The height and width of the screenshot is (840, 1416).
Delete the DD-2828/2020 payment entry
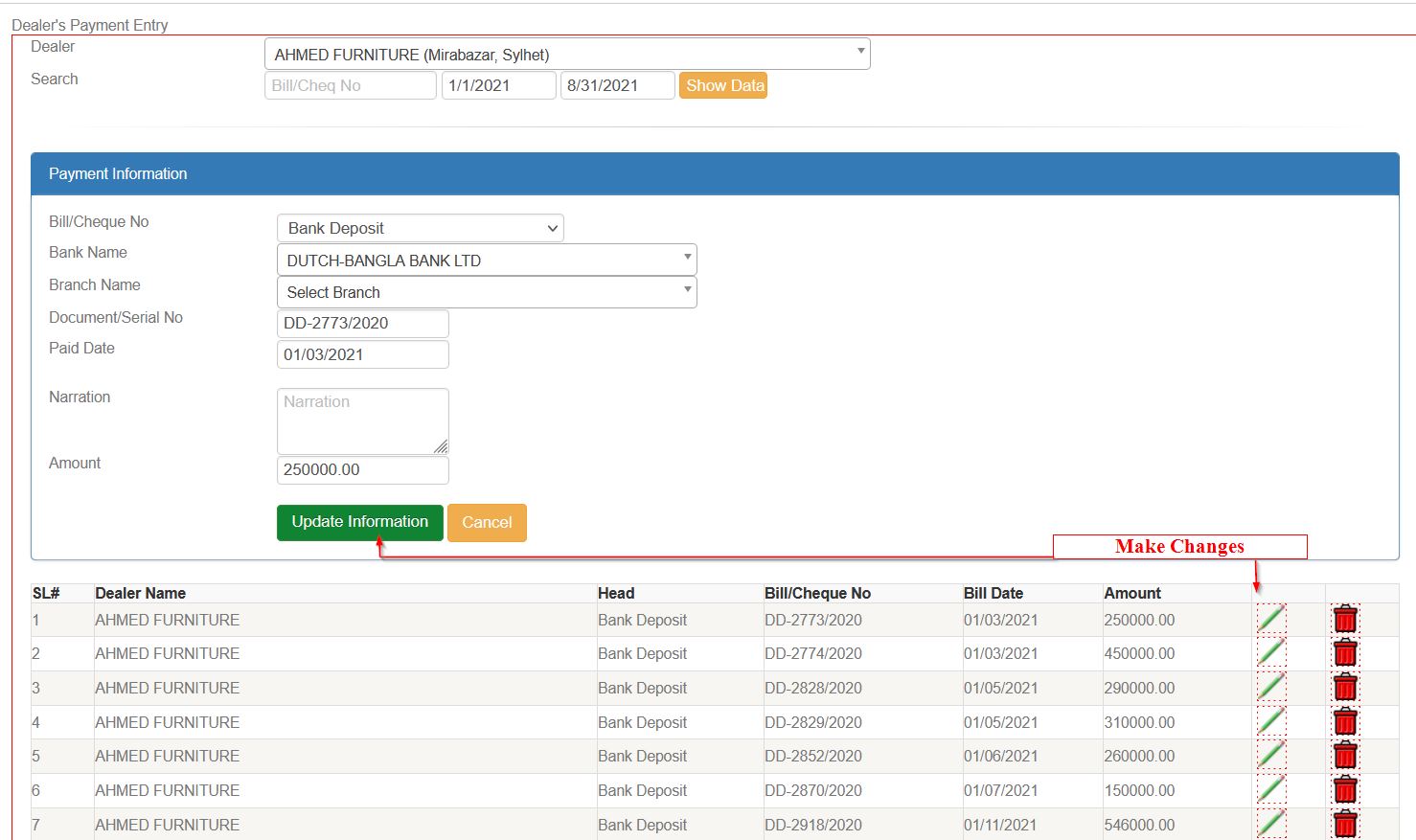click(1345, 688)
